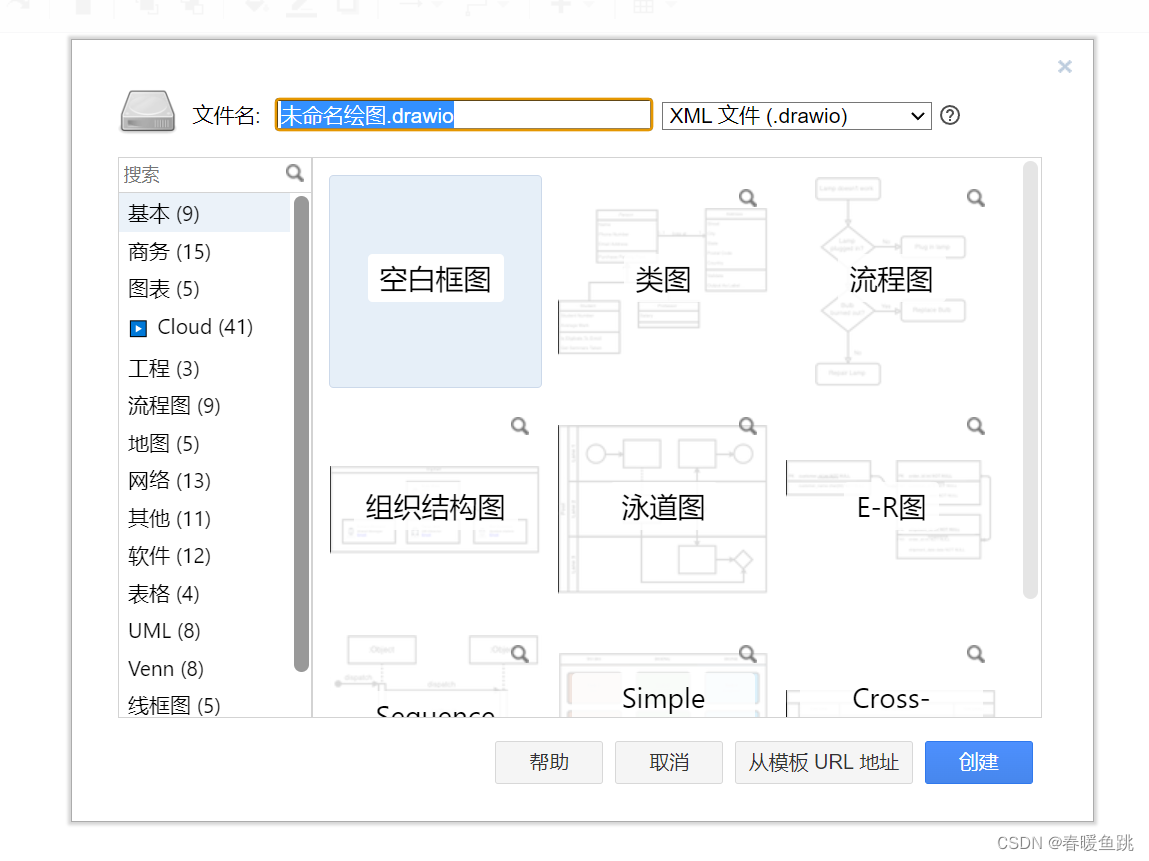Open help via the question mark icon
The height and width of the screenshot is (861, 1149).
(949, 116)
